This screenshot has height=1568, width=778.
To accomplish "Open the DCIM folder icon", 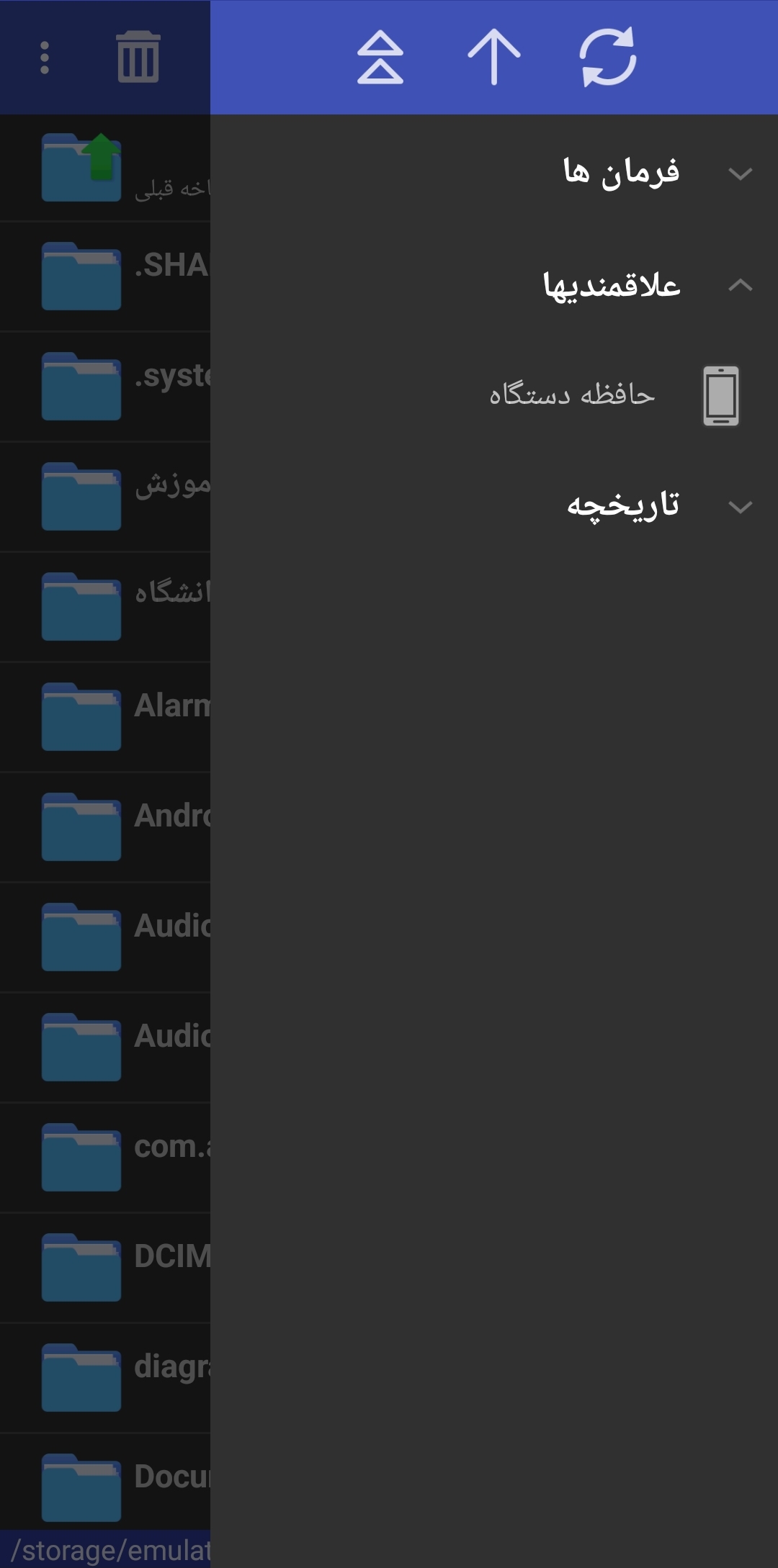I will pyautogui.click(x=81, y=1267).
